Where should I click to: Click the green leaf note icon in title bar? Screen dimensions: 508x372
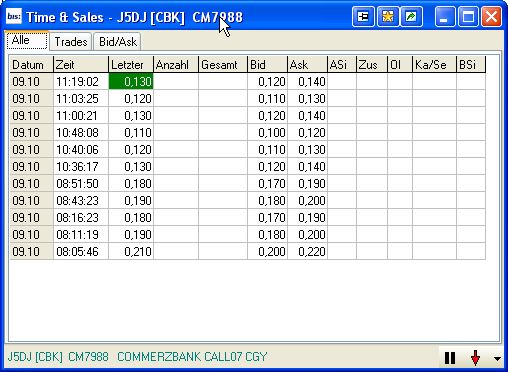(412, 16)
